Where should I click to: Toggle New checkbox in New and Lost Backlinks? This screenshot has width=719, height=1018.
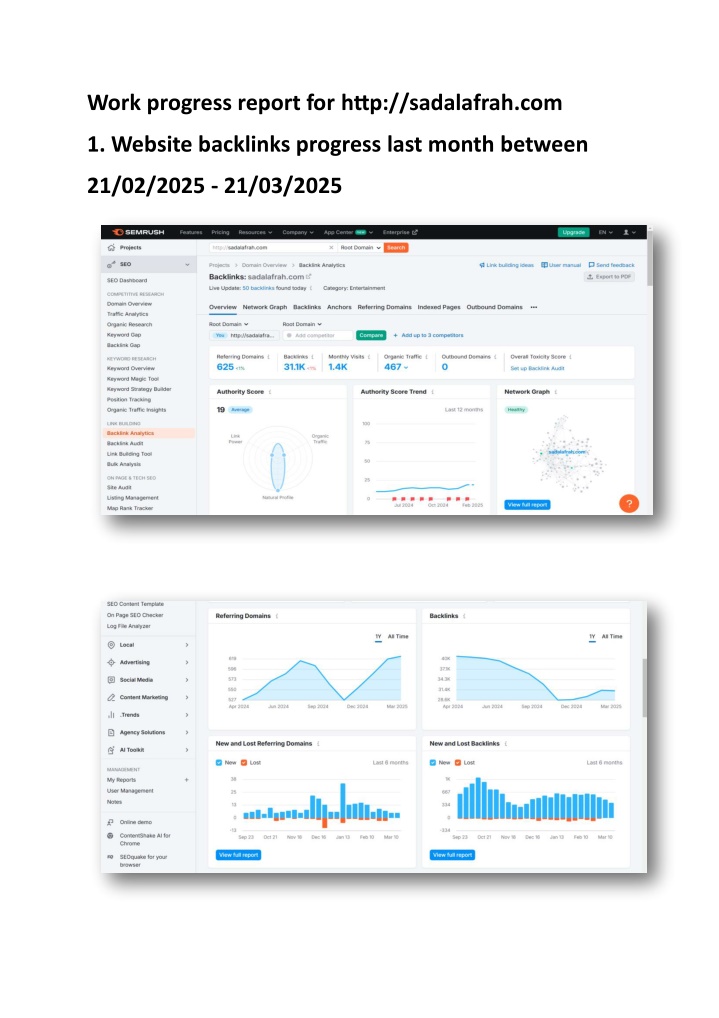(433, 763)
